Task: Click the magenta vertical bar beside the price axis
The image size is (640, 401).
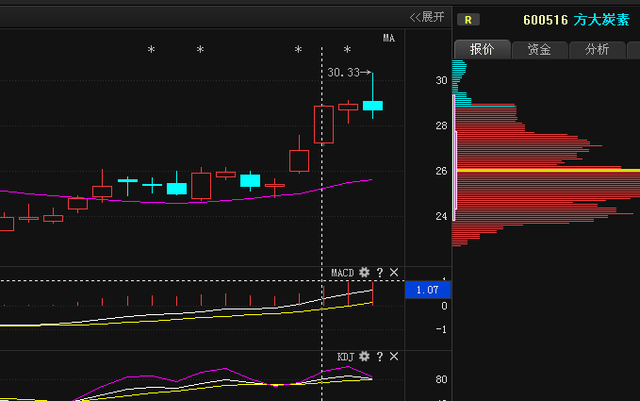Action: (454, 158)
